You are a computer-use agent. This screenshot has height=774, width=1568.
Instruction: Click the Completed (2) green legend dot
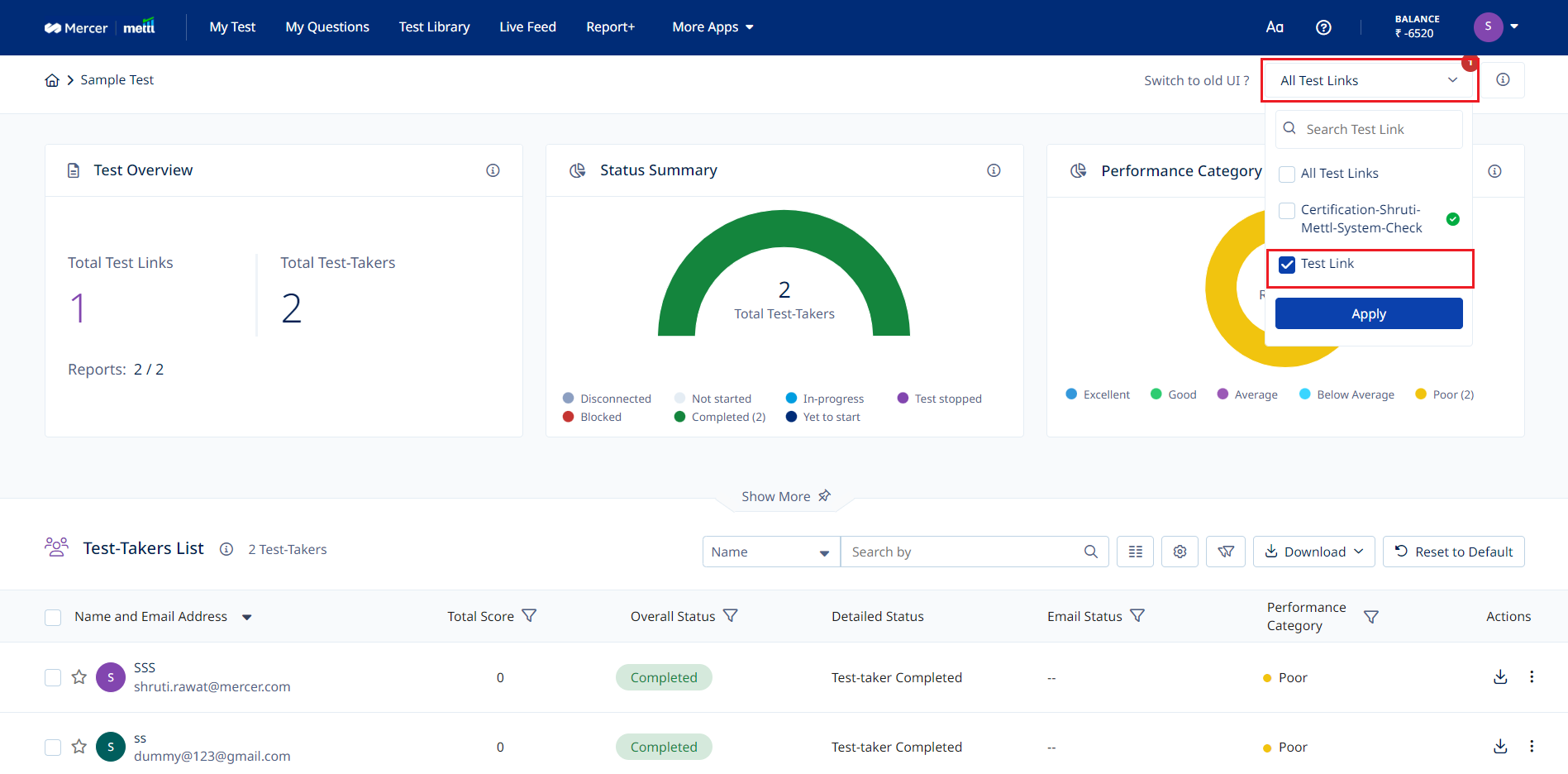[x=679, y=417]
